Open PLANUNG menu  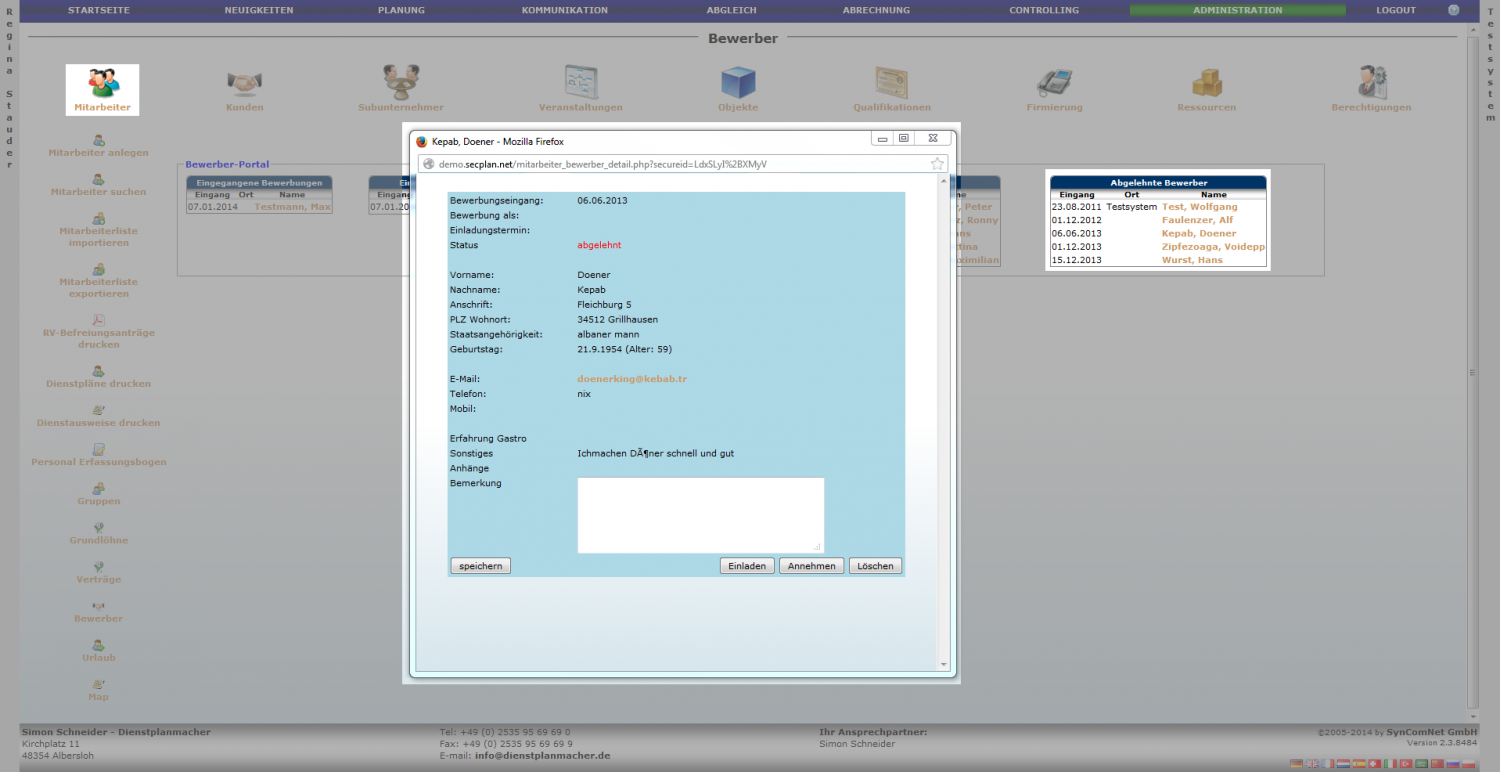401,10
